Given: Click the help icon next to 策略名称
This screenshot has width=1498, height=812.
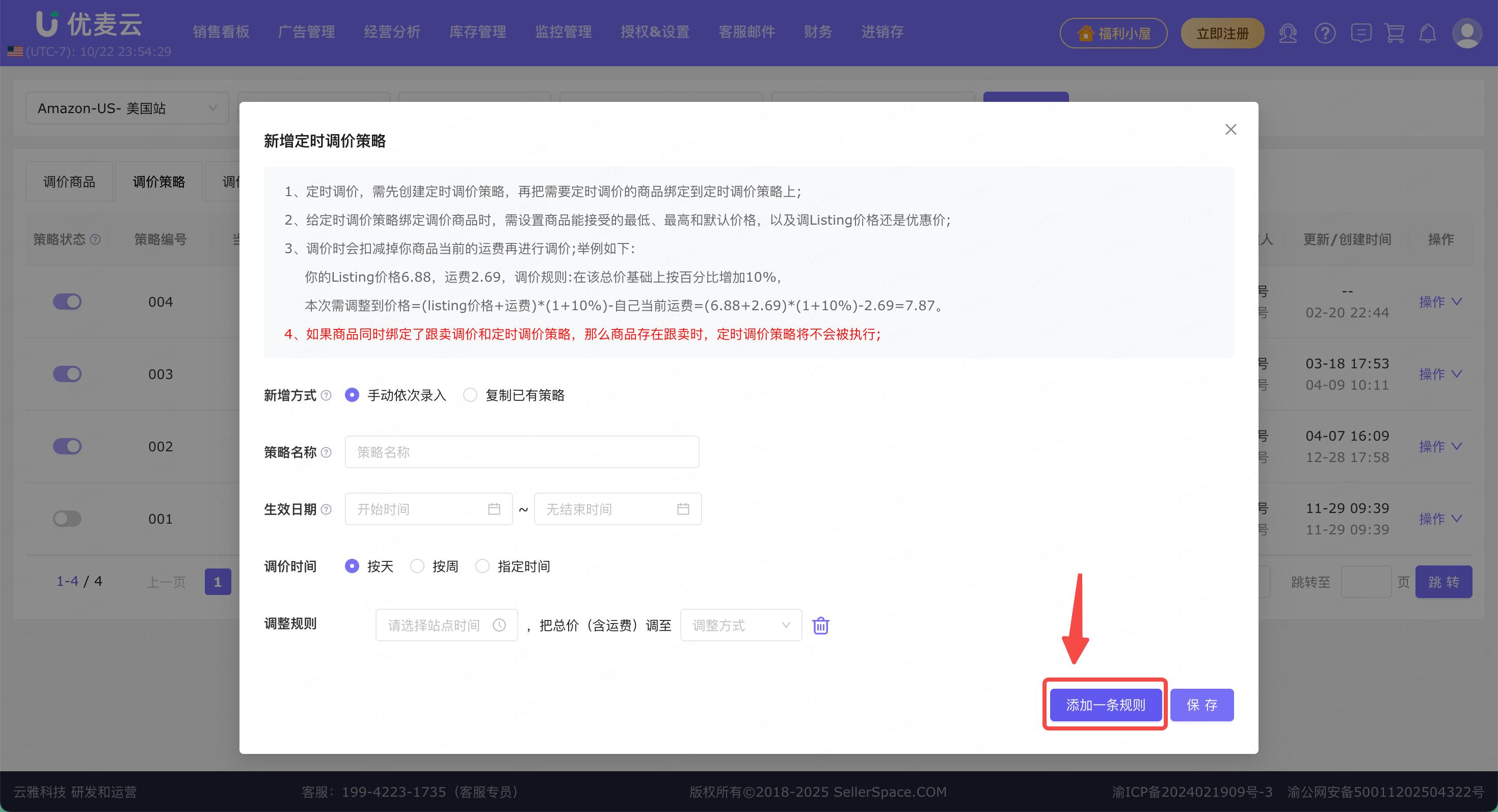Looking at the screenshot, I should coord(326,452).
